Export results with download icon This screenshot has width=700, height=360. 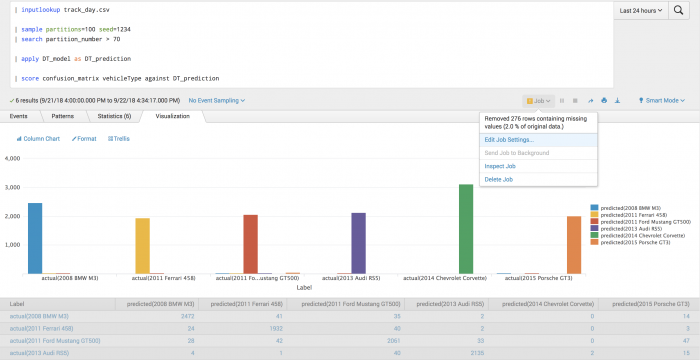pos(617,101)
